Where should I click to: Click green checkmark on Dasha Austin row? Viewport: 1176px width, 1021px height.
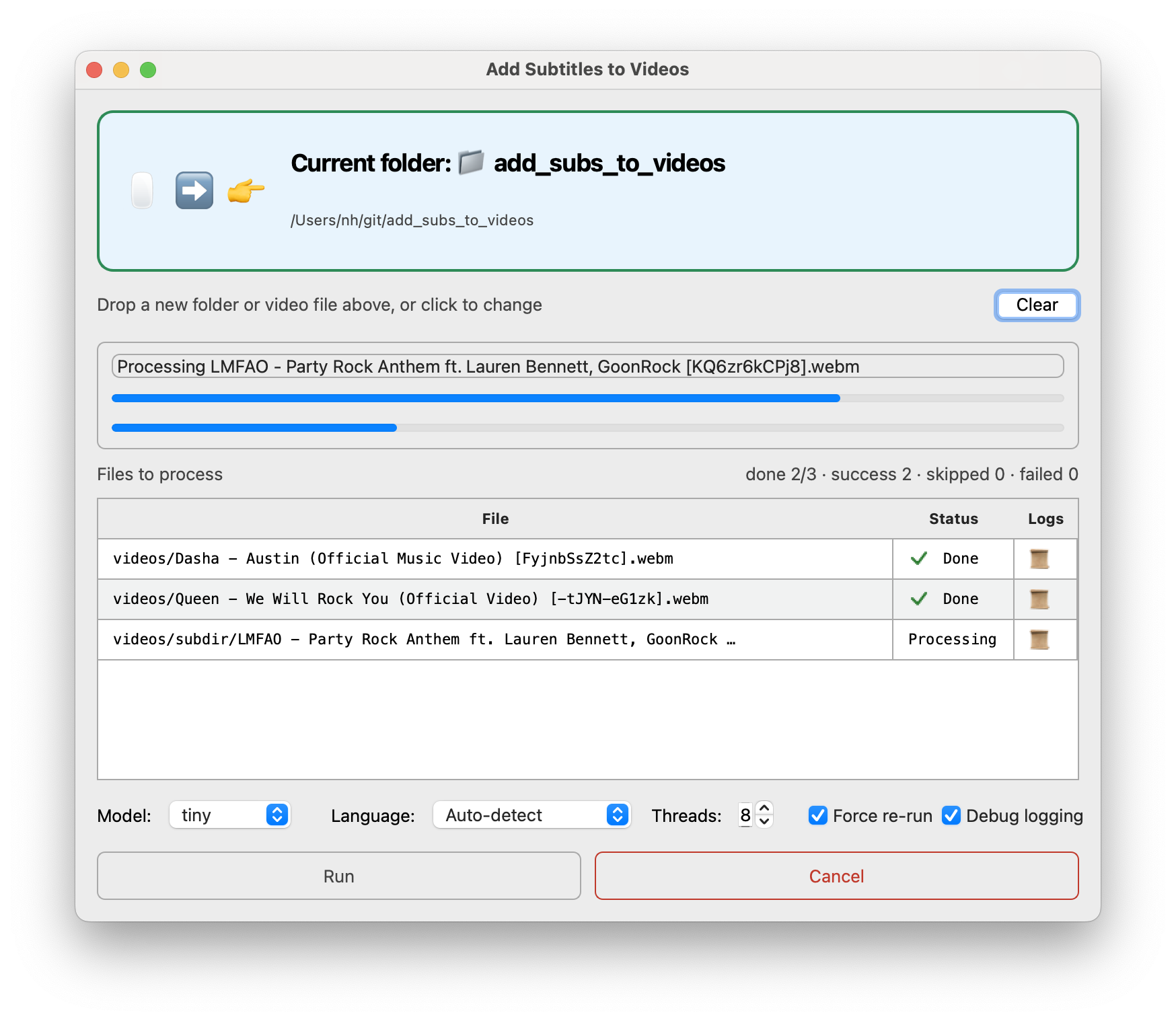[918, 558]
